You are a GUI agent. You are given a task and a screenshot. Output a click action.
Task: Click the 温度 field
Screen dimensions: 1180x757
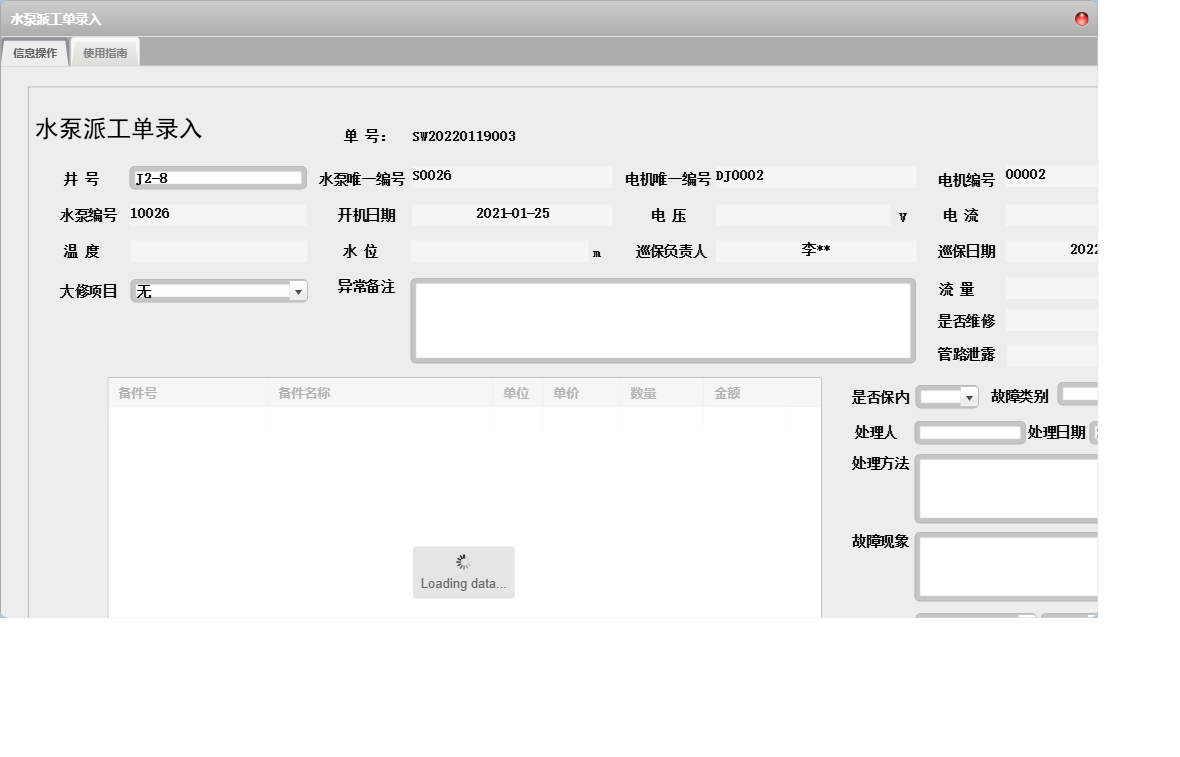click(x=219, y=251)
